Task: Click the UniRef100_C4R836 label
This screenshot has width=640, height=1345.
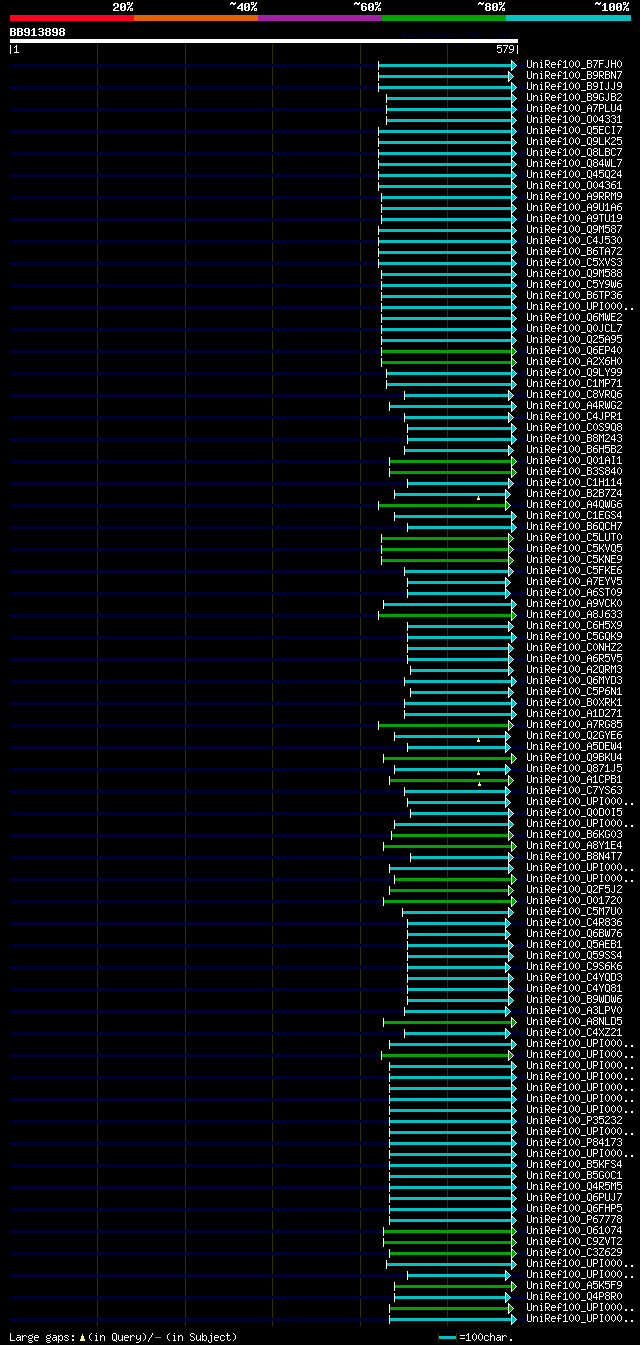Action: pos(574,922)
